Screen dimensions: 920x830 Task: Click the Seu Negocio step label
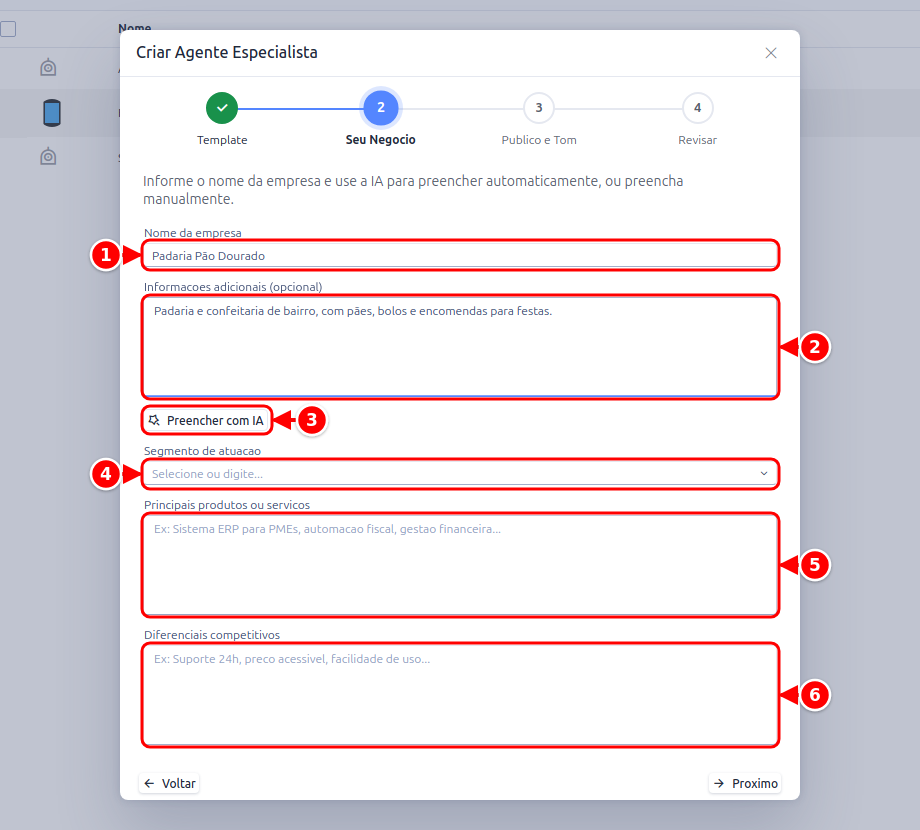point(380,140)
